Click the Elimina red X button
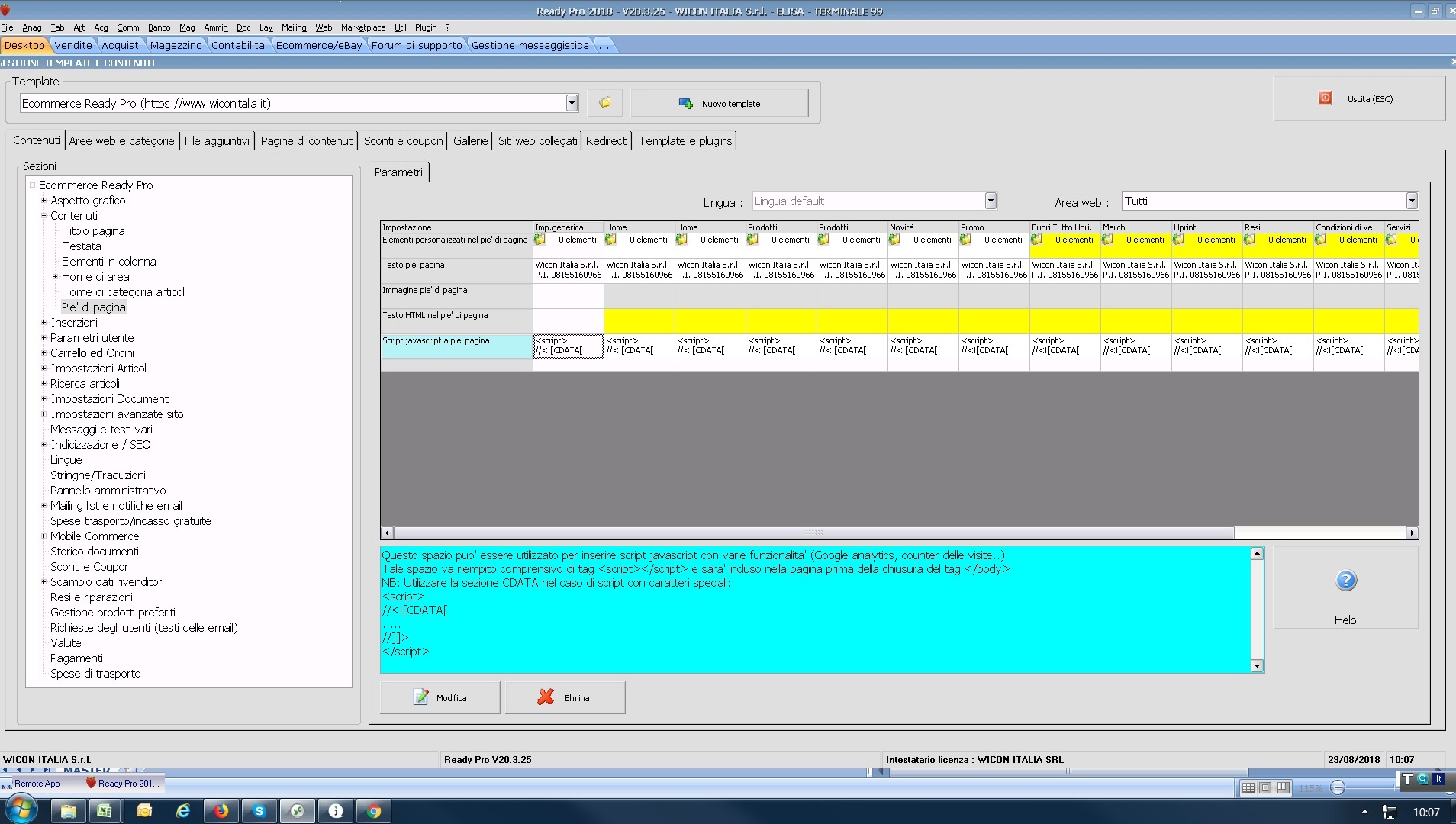The height and width of the screenshot is (824, 1456). coord(565,697)
